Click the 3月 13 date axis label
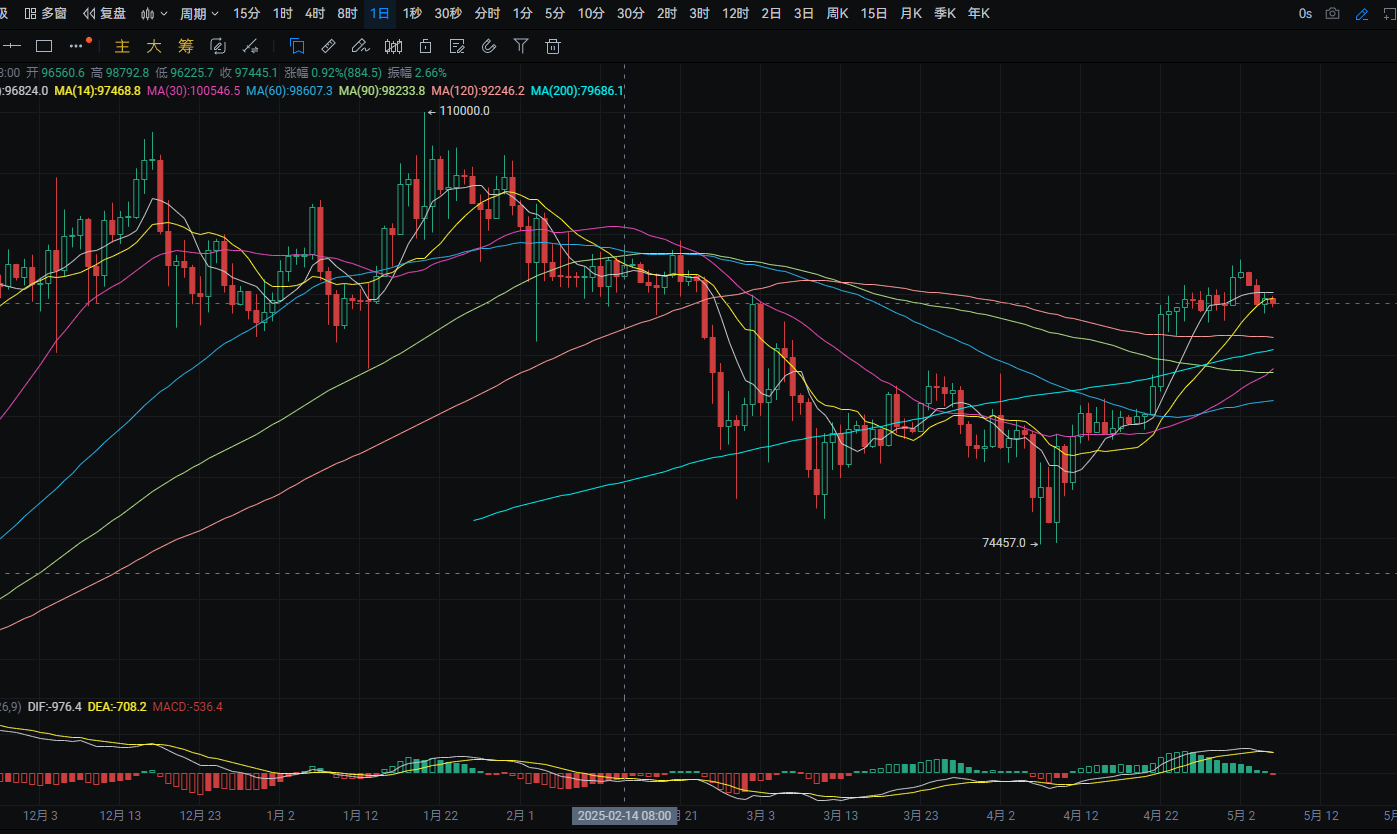This screenshot has height=834, width=1397. (840, 816)
